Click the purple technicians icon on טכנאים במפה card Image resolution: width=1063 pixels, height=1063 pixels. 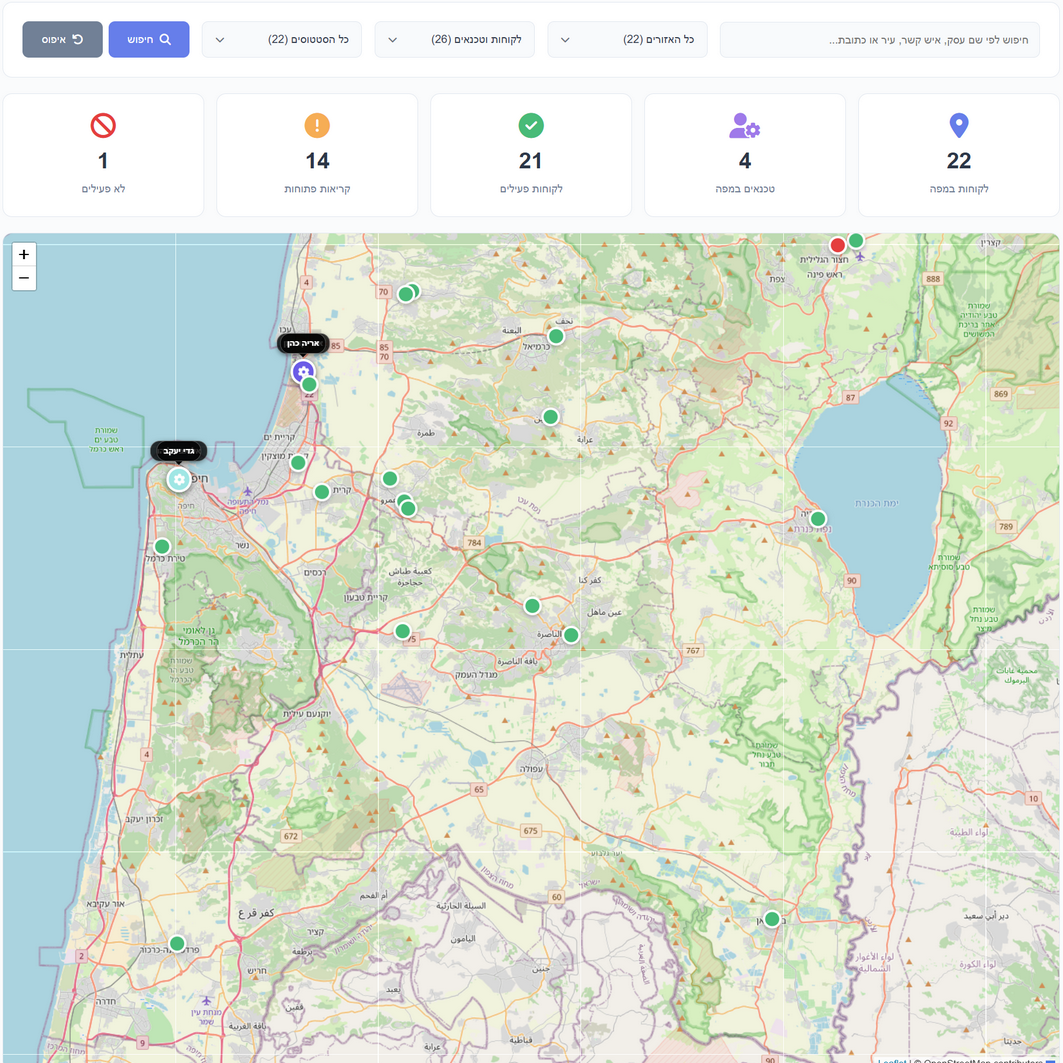pos(744,126)
